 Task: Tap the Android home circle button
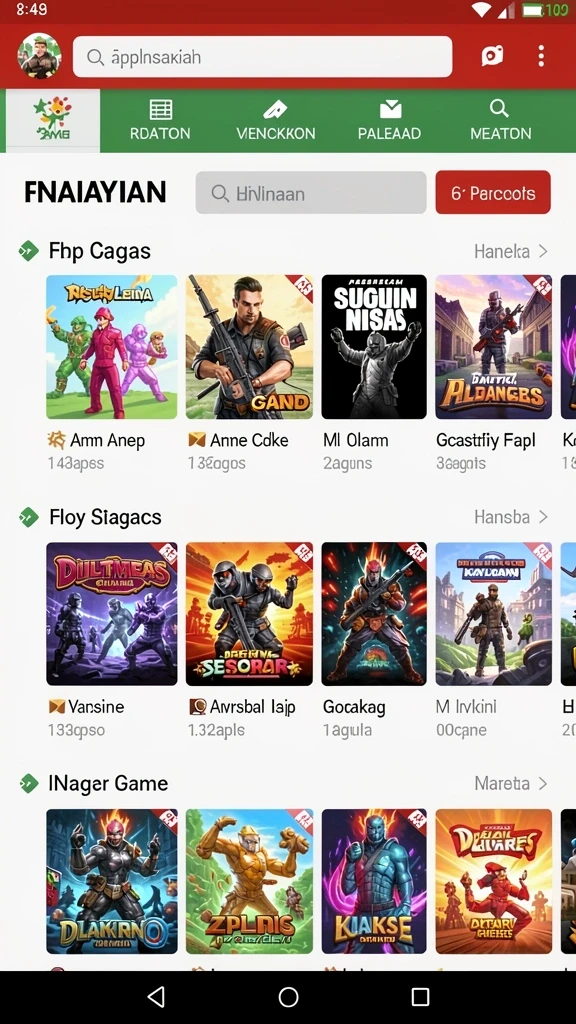click(288, 997)
